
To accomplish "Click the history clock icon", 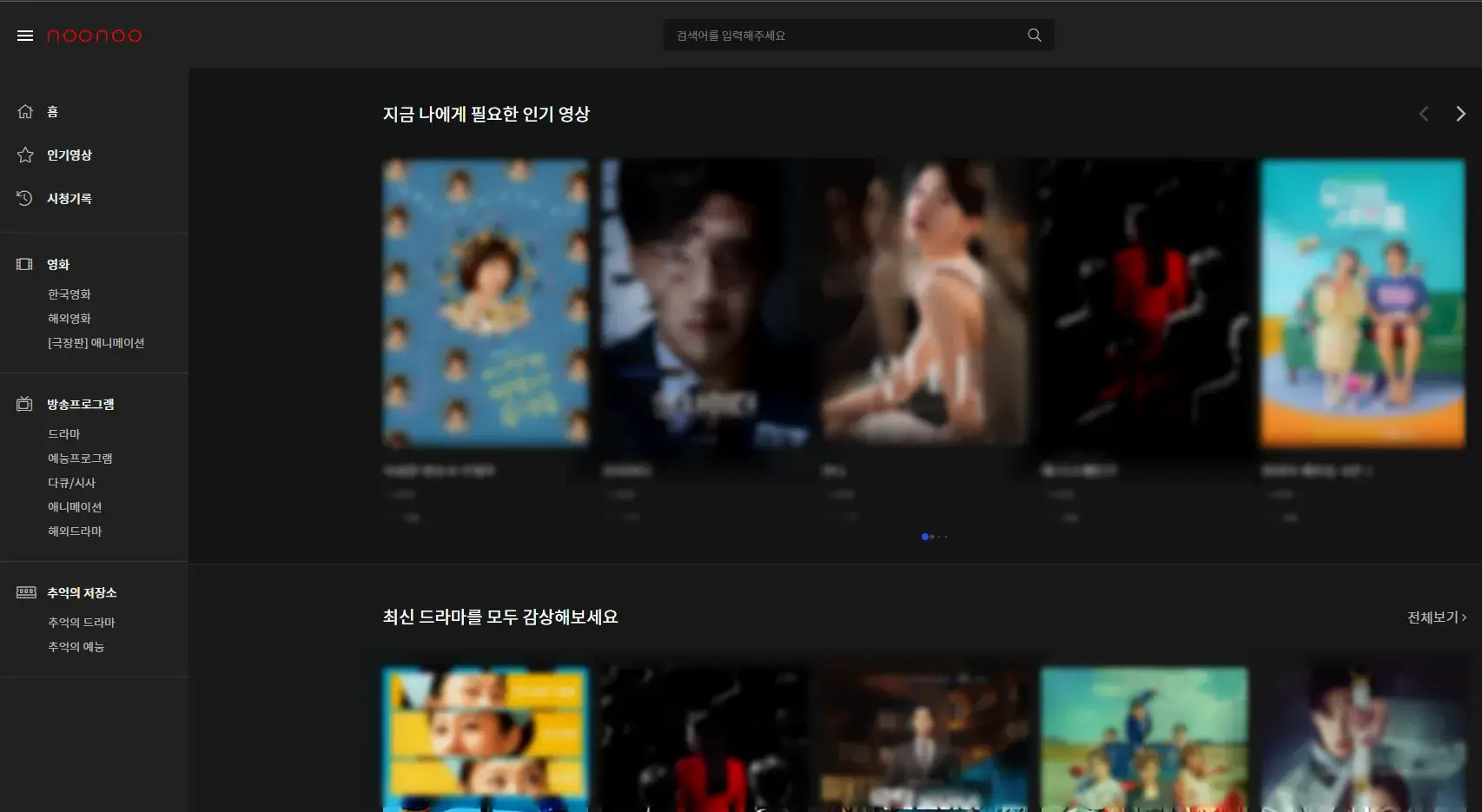I will tap(25, 198).
